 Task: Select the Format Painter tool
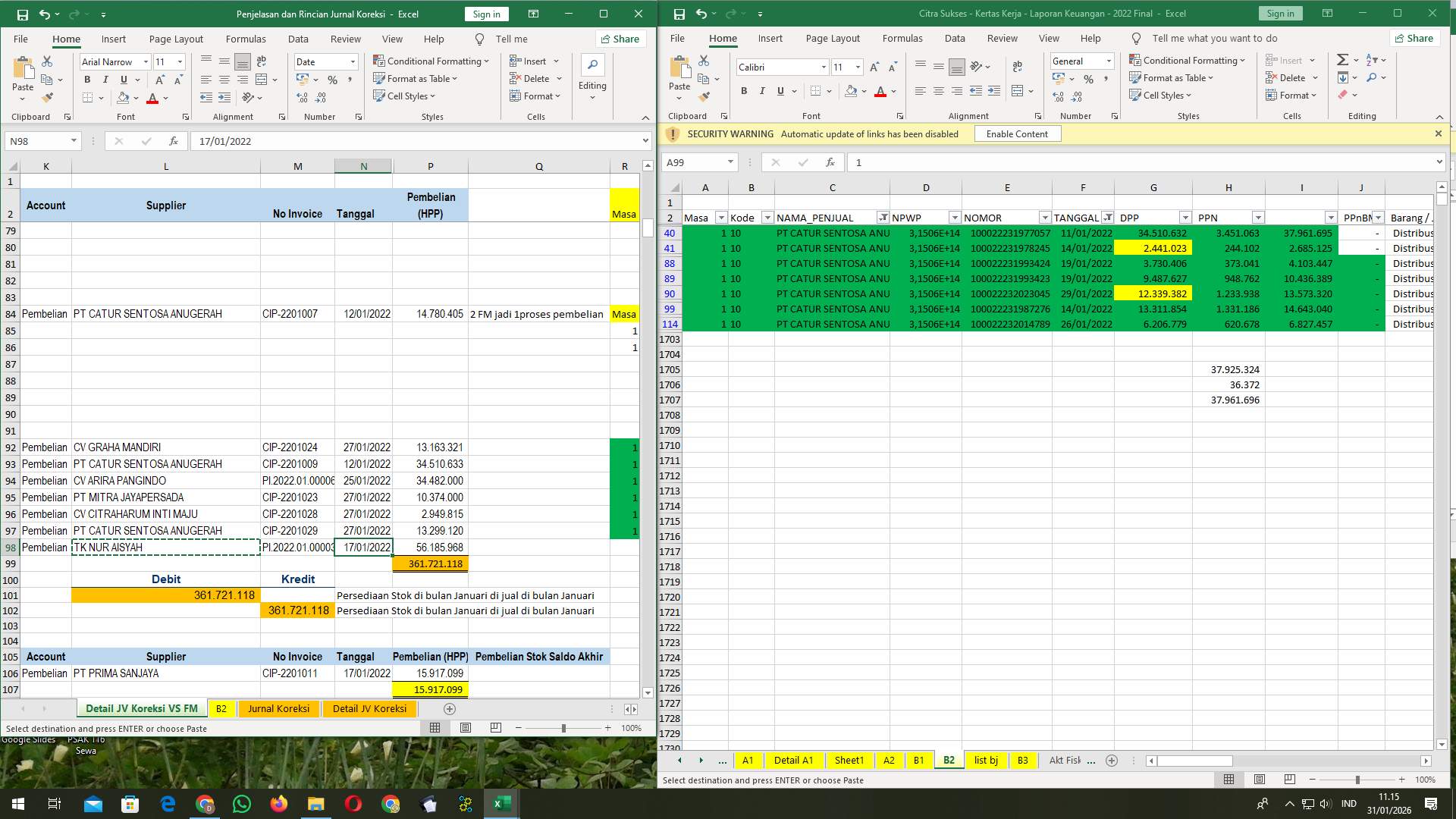coord(48,97)
